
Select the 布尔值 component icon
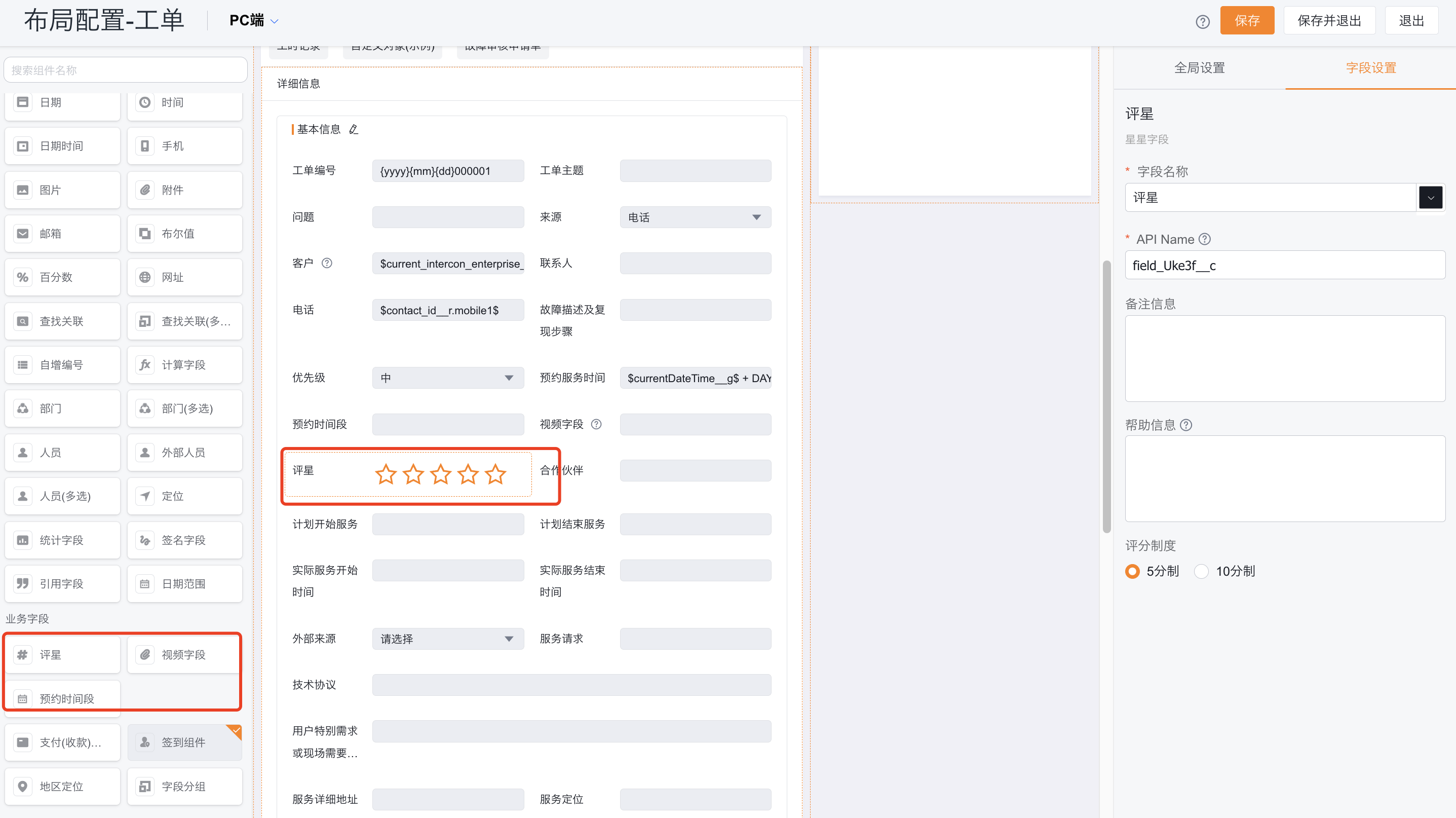point(145,234)
